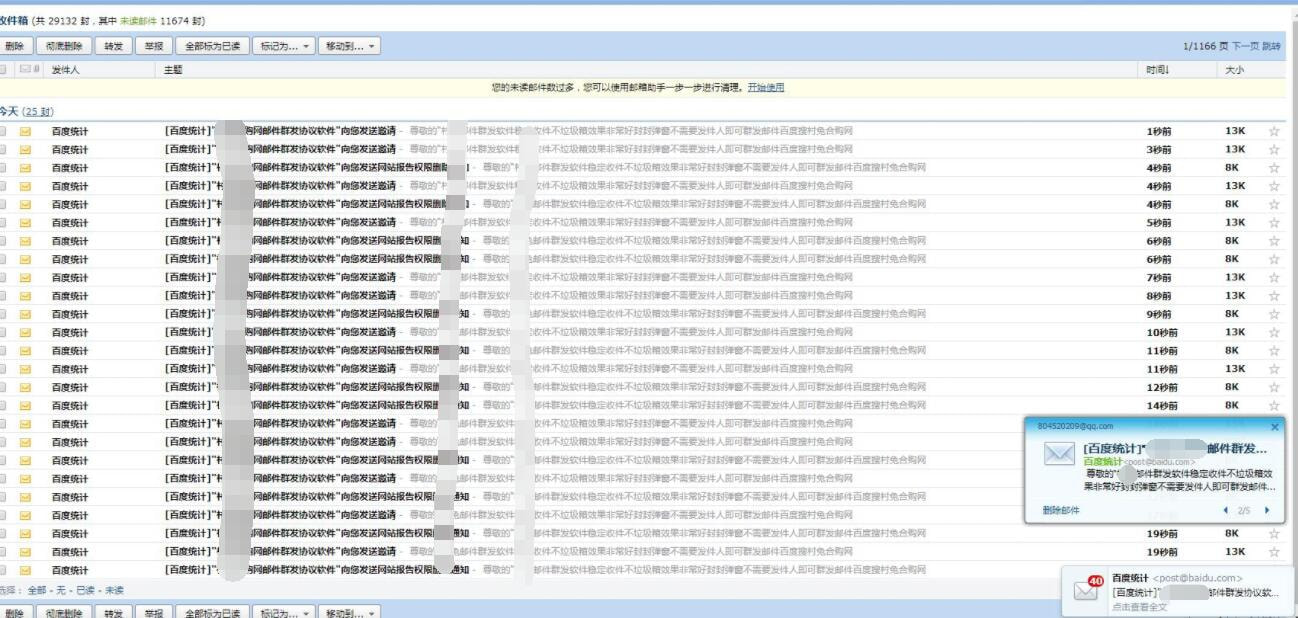This screenshot has height=618, width=1298.
Task: Open the email subject received 1秒前
Action: click(x=281, y=131)
